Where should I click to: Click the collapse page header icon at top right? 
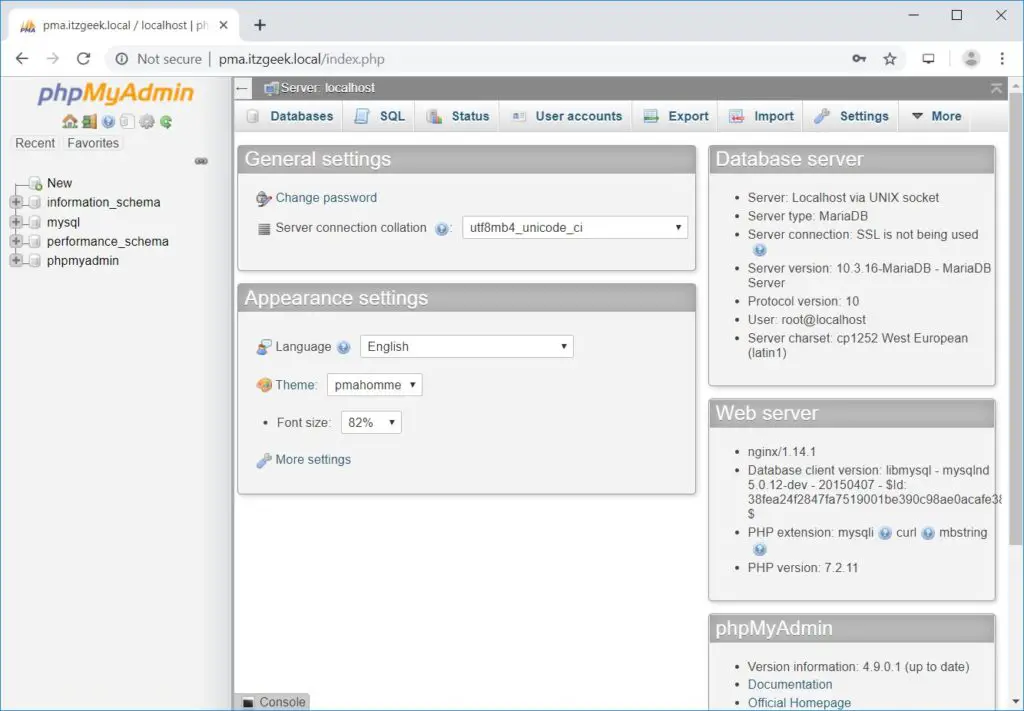(996, 88)
